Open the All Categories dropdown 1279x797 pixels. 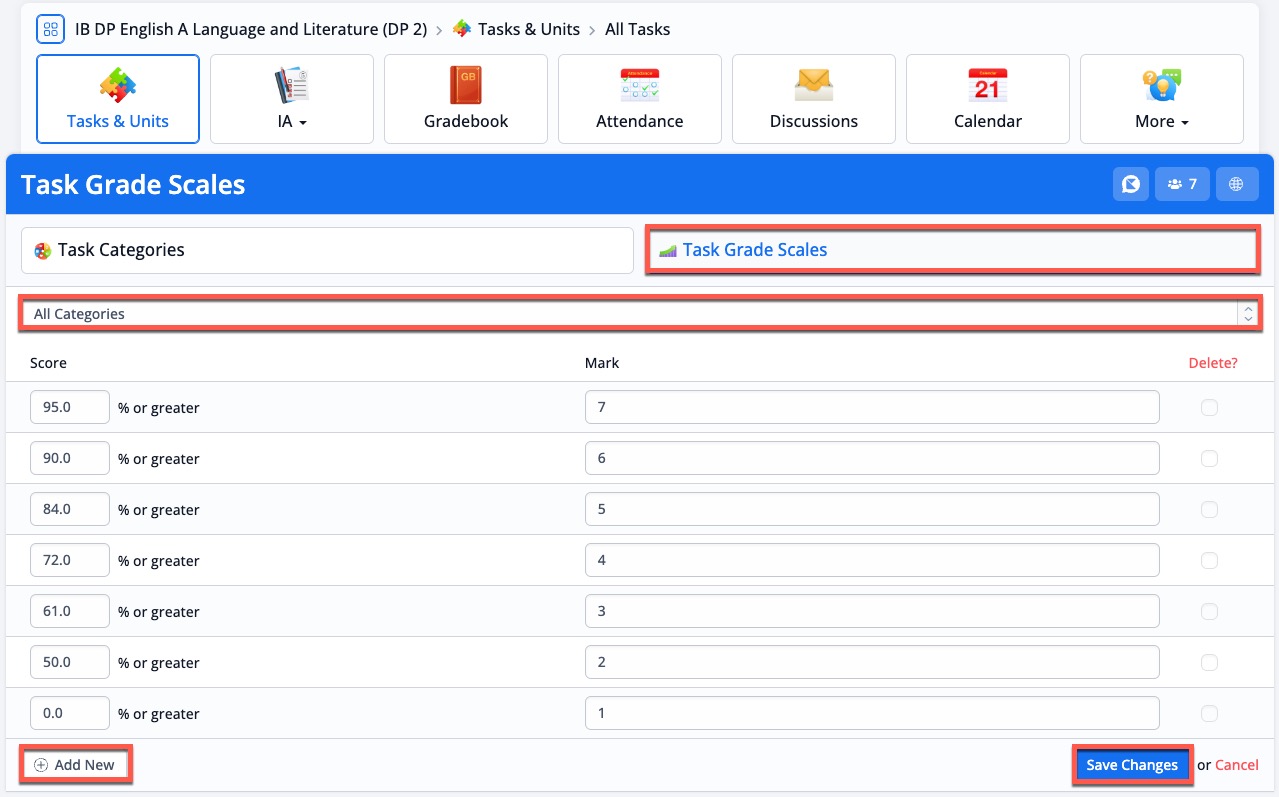pos(640,314)
